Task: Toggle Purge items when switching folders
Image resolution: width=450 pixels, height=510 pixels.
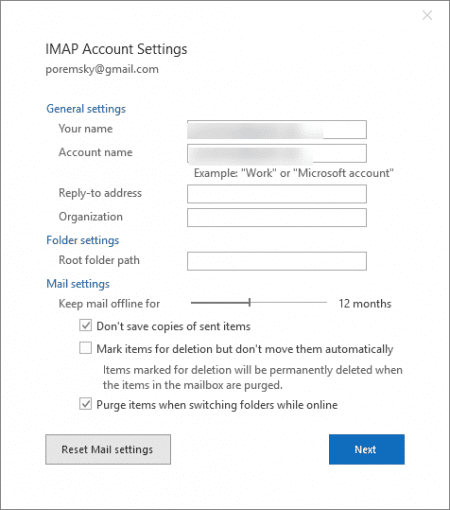Action: click(x=86, y=404)
